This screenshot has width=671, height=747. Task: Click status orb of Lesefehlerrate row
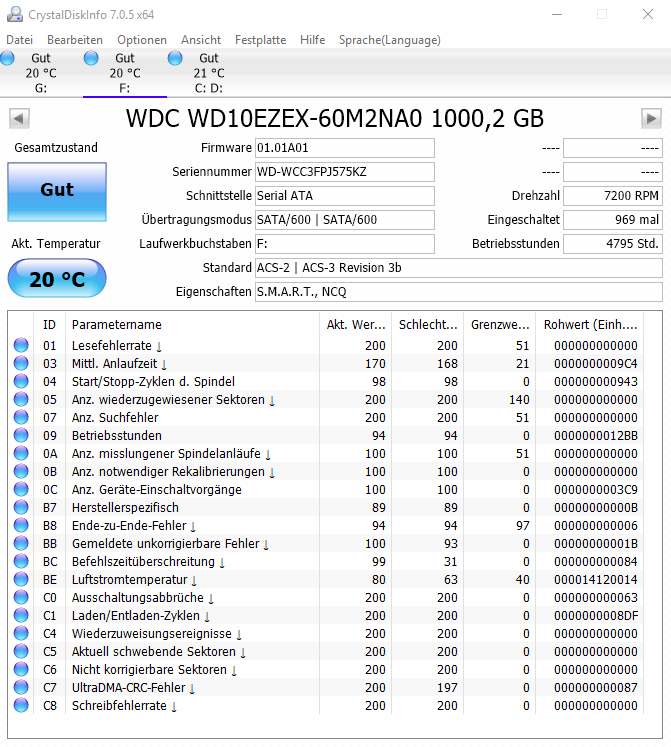pyautogui.click(x=21, y=345)
